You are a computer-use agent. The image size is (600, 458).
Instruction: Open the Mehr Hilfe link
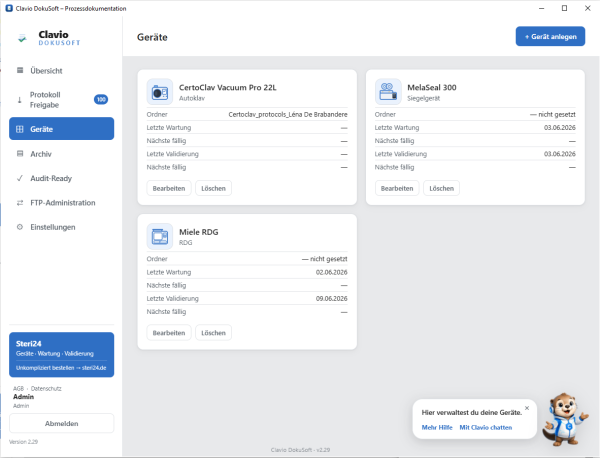coord(437,427)
